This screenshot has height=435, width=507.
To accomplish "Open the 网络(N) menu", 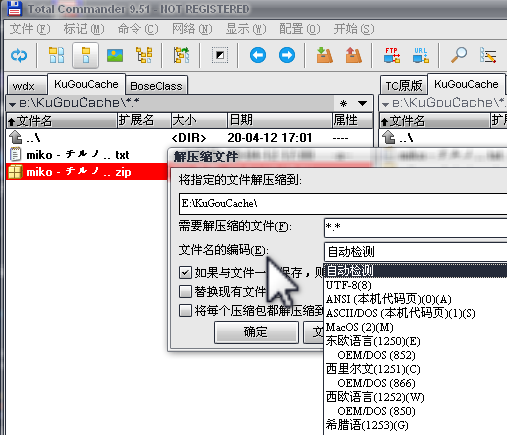I will pyautogui.click(x=192, y=29).
